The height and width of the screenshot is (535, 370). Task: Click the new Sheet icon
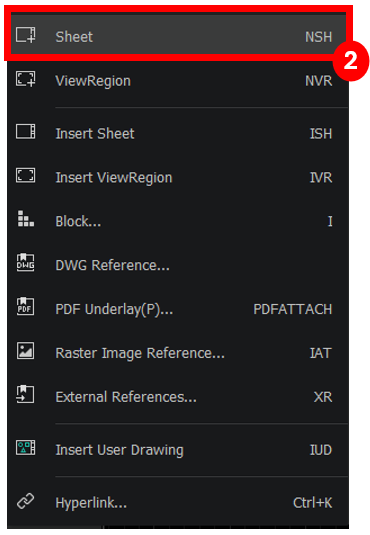[26, 35]
